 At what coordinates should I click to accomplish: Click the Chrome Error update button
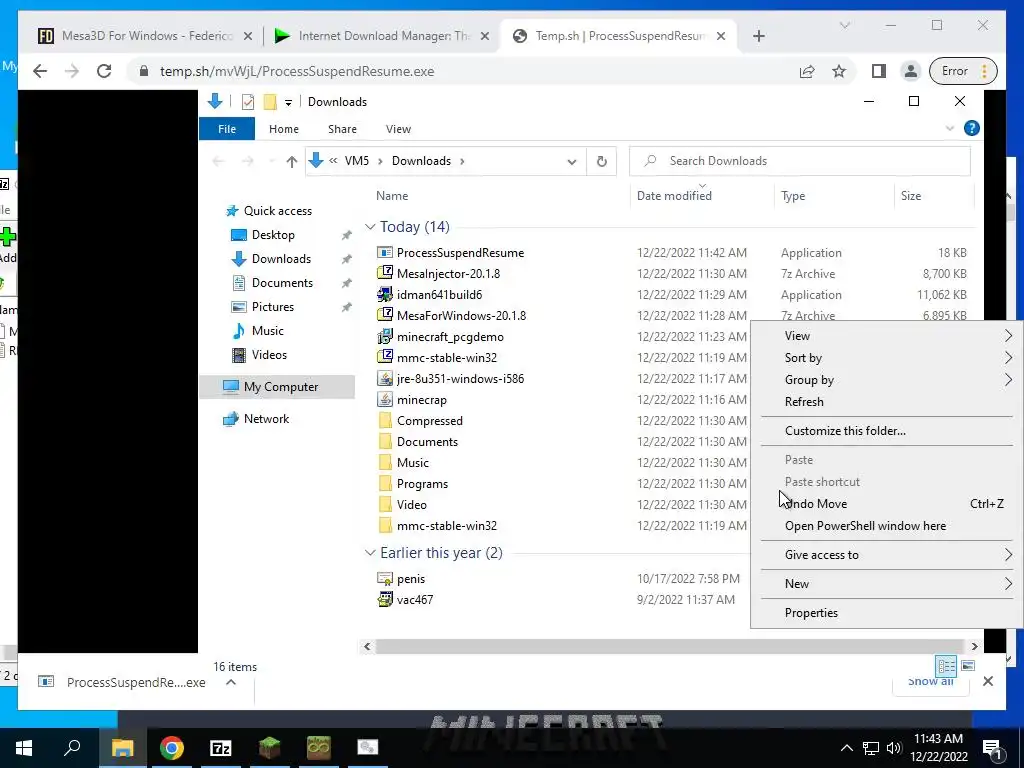963,71
